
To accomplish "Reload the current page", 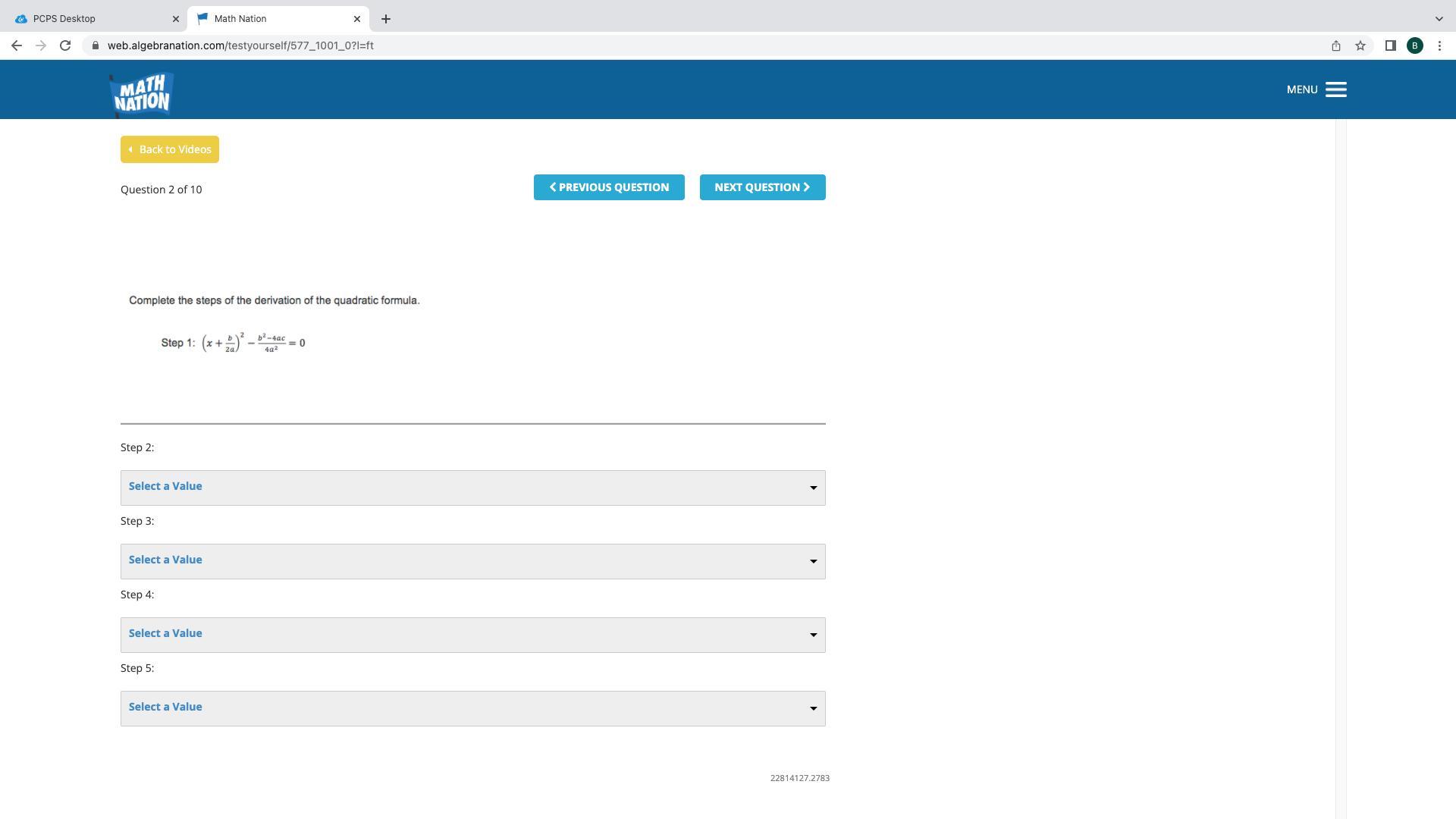I will click(x=65, y=45).
